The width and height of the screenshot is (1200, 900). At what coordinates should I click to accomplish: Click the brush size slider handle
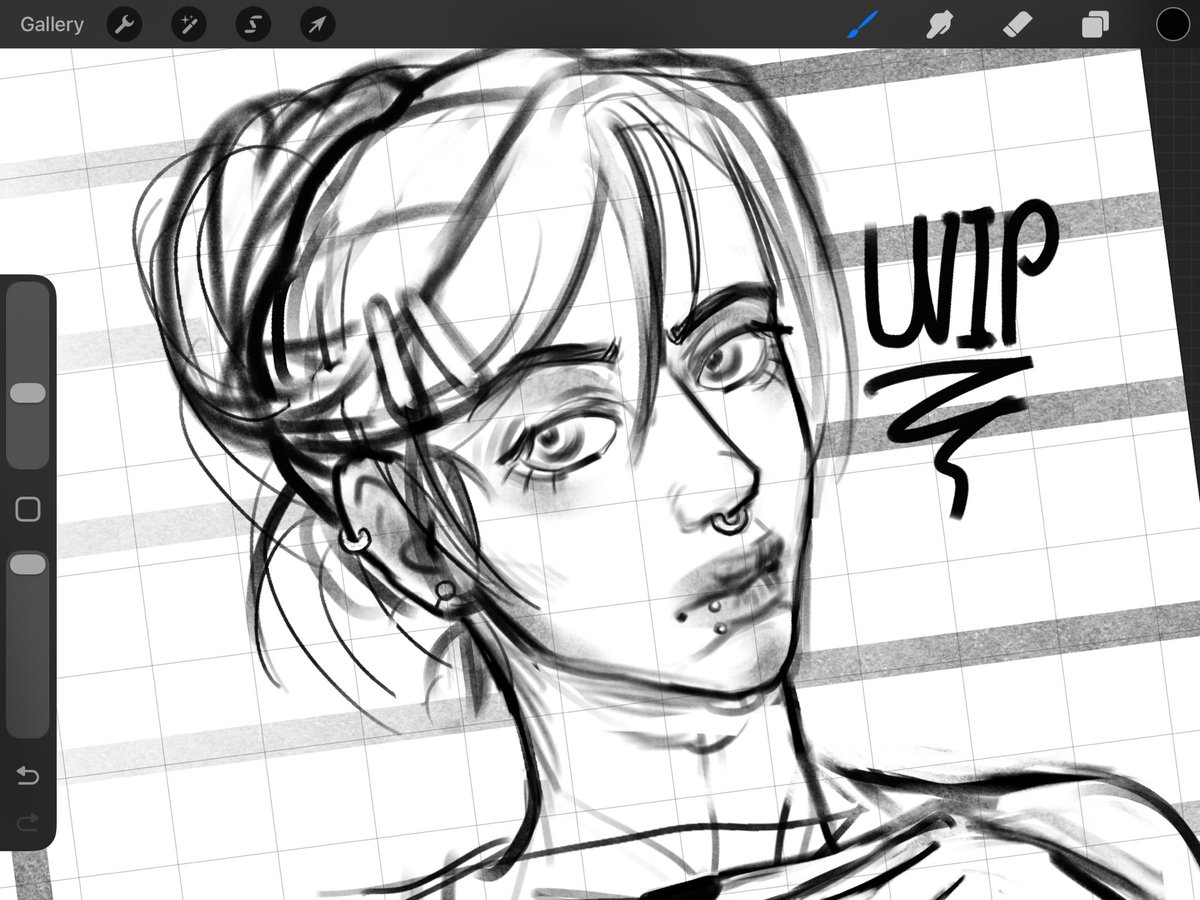point(28,393)
